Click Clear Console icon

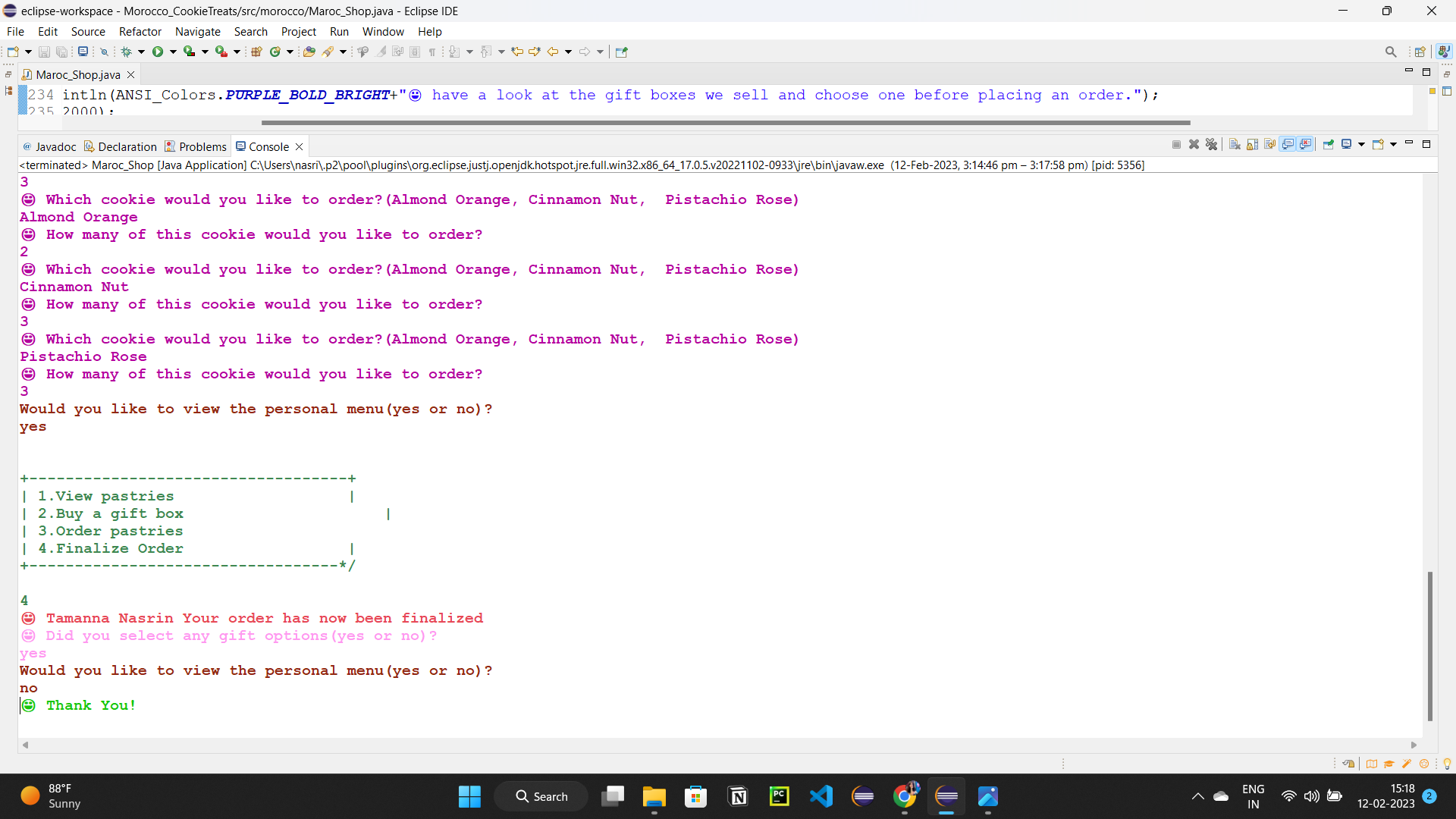click(1235, 145)
